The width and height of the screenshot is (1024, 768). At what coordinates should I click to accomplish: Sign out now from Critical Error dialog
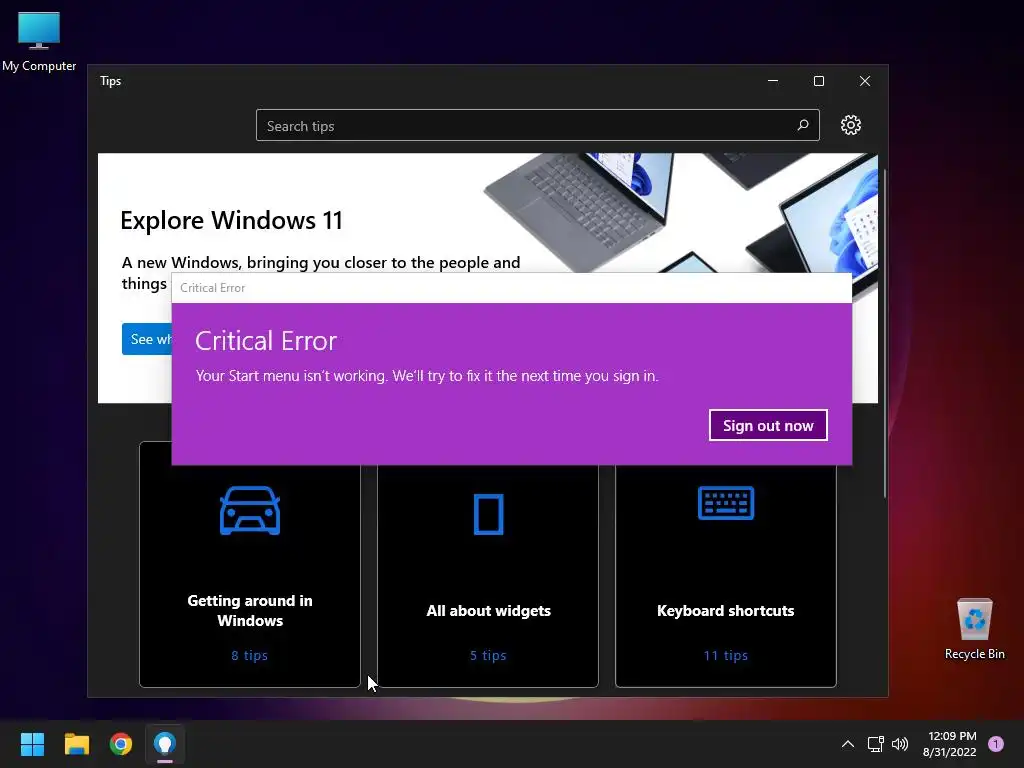[768, 425]
